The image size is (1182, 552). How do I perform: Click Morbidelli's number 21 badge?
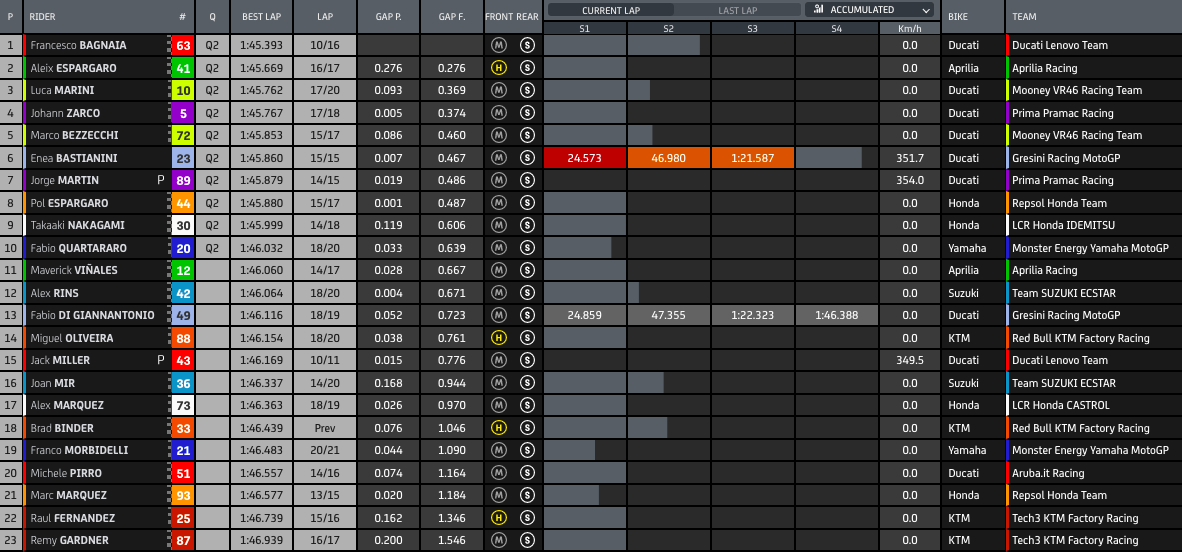[x=183, y=450]
